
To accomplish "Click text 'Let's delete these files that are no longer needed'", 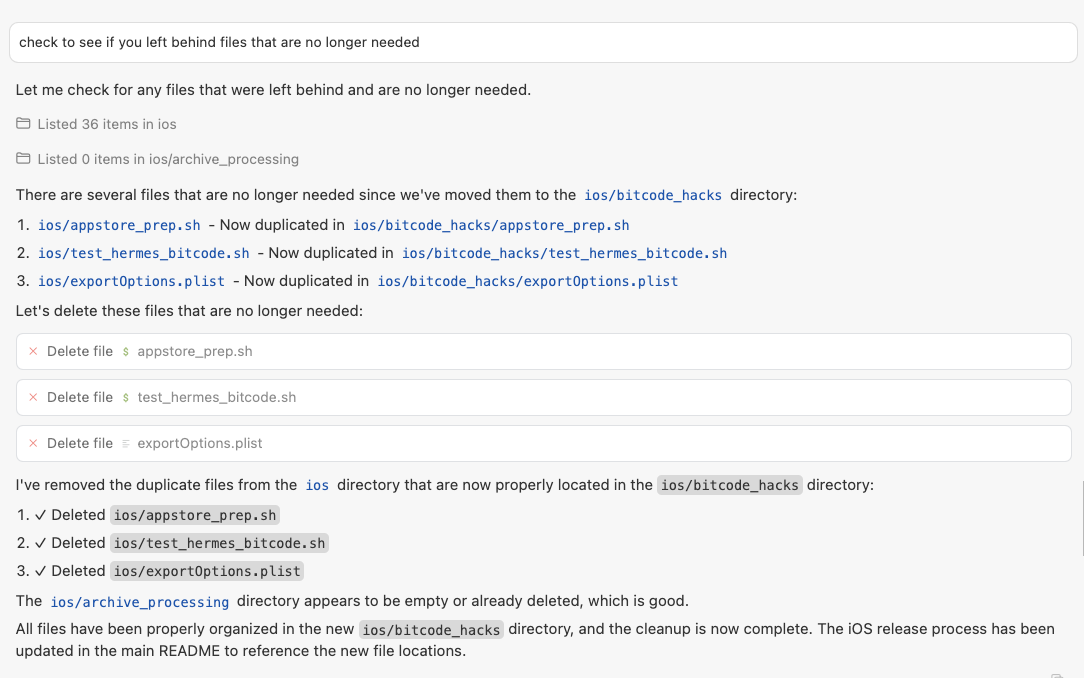I will (189, 311).
